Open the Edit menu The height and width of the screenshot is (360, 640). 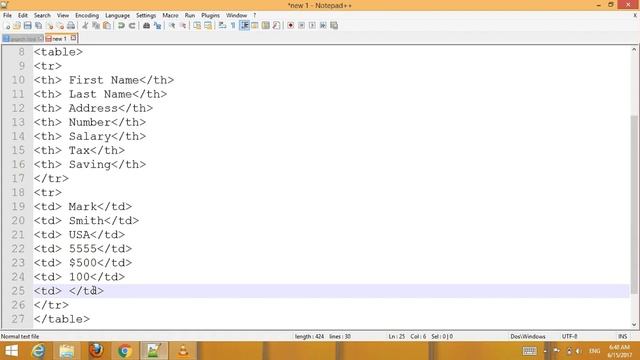pyautogui.click(x=23, y=15)
